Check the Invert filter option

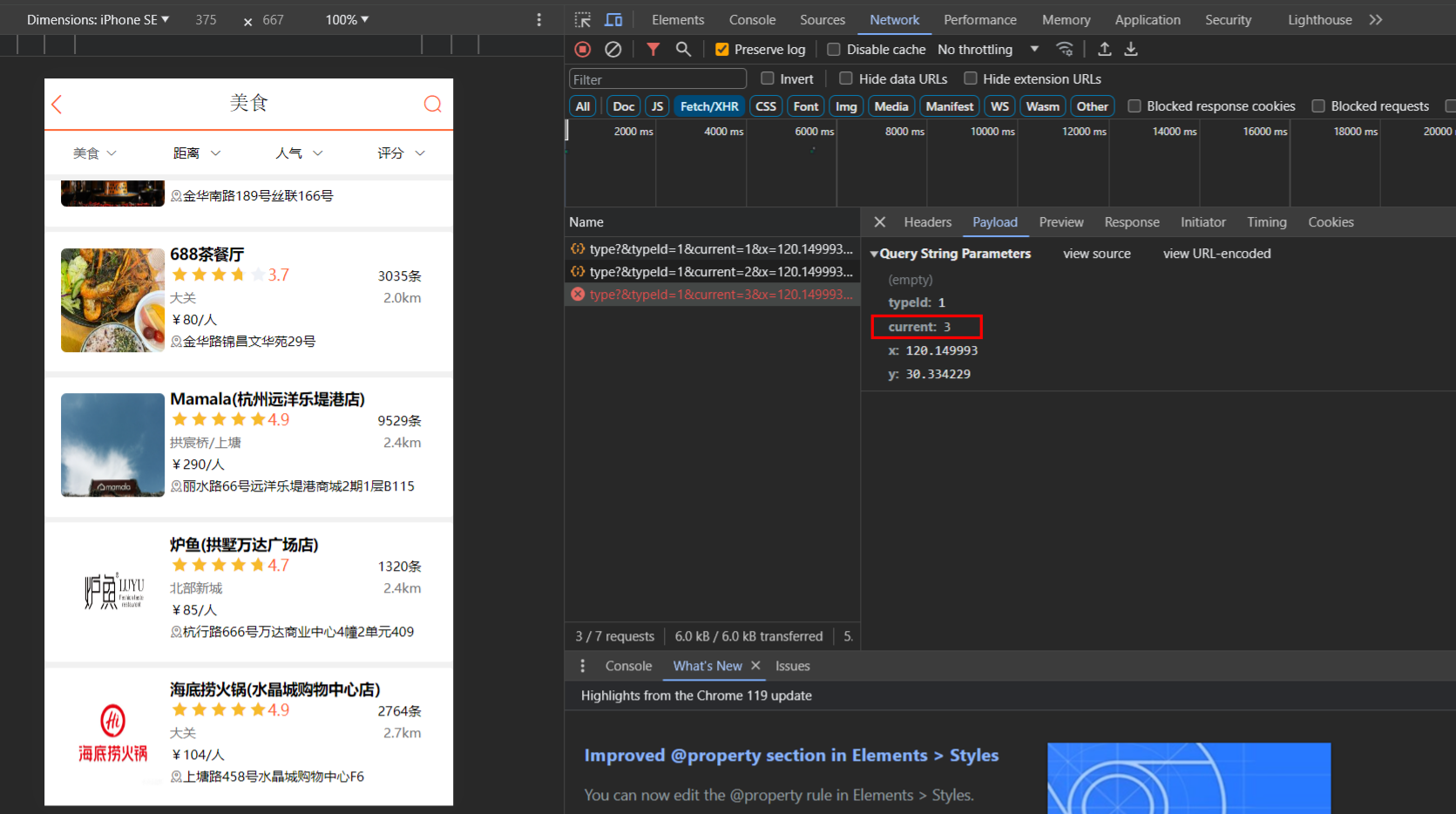point(768,78)
